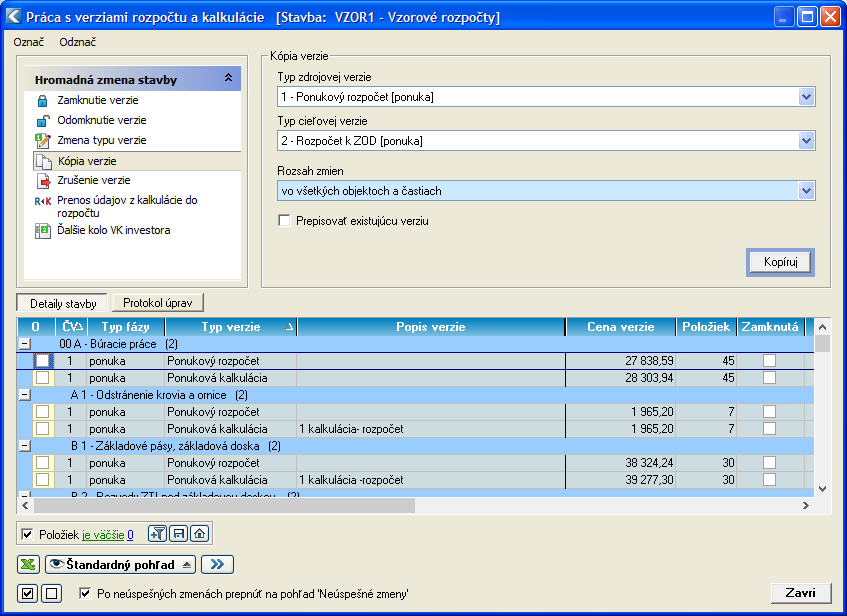This screenshot has width=847, height=616.
Task: Select the Prenos údajov z kalkulácie entry
Action: tap(127, 206)
